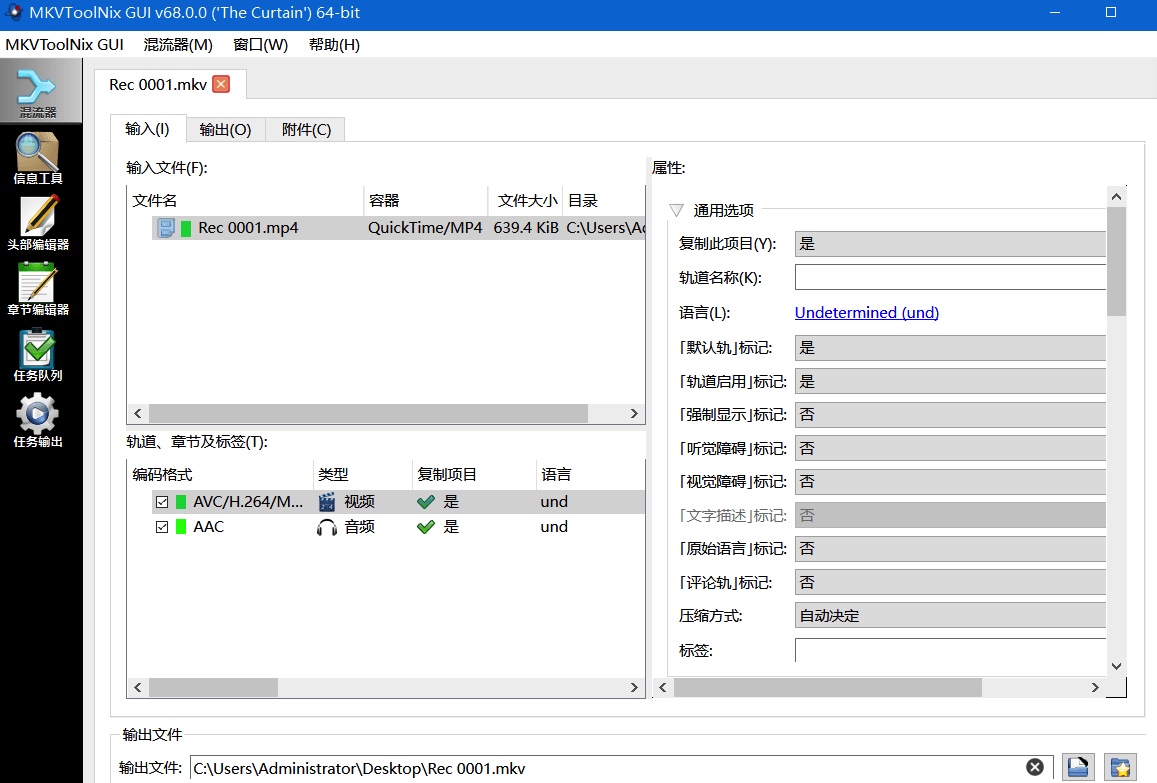Close the Rec 0001.mkv tab with red X

point(221,84)
